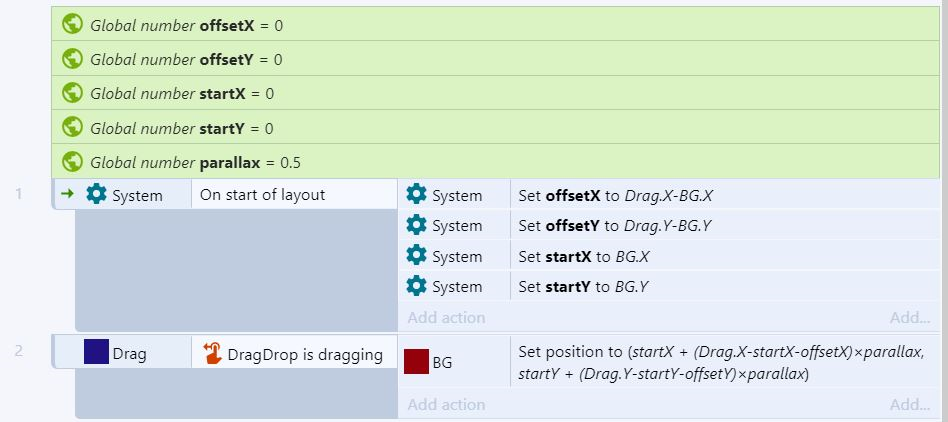Click gear icon of Set startY action
Viewport: 948px width, 422px height.
click(x=417, y=285)
